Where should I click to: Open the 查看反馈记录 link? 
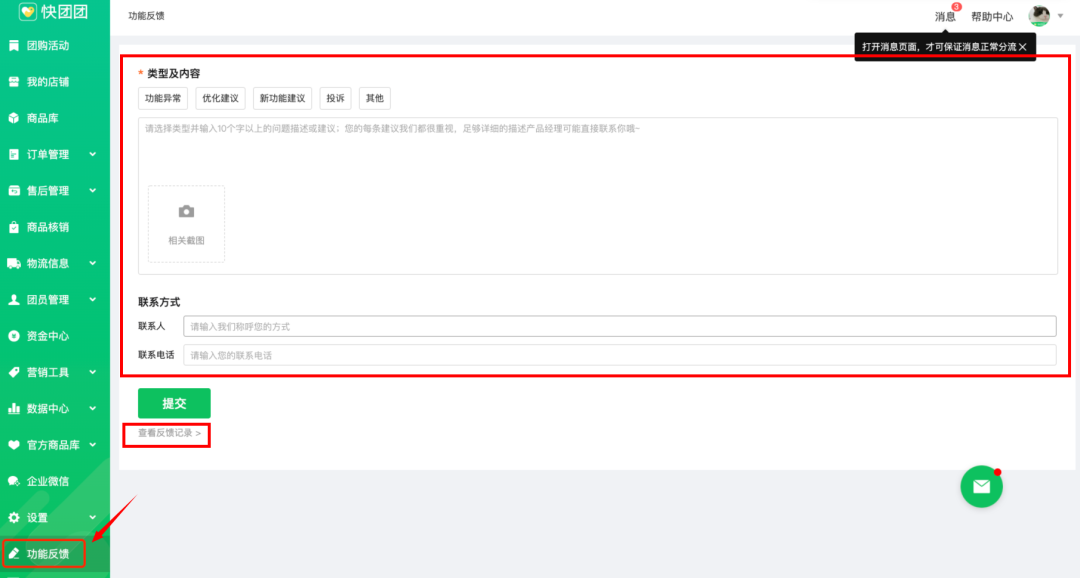tap(169, 434)
